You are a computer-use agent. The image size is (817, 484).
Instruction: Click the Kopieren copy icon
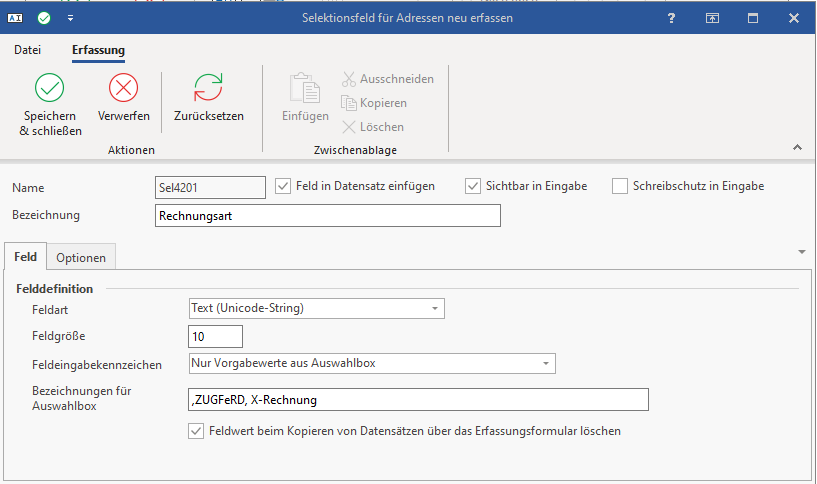point(349,103)
